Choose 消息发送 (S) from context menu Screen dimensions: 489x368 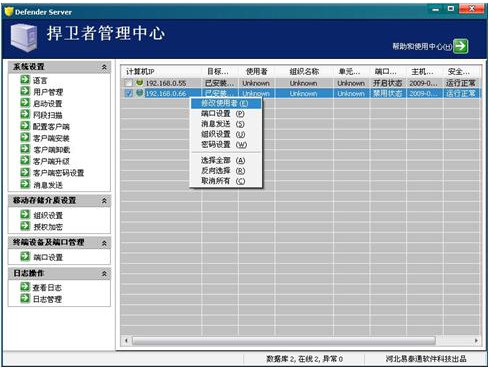pyautogui.click(x=226, y=124)
